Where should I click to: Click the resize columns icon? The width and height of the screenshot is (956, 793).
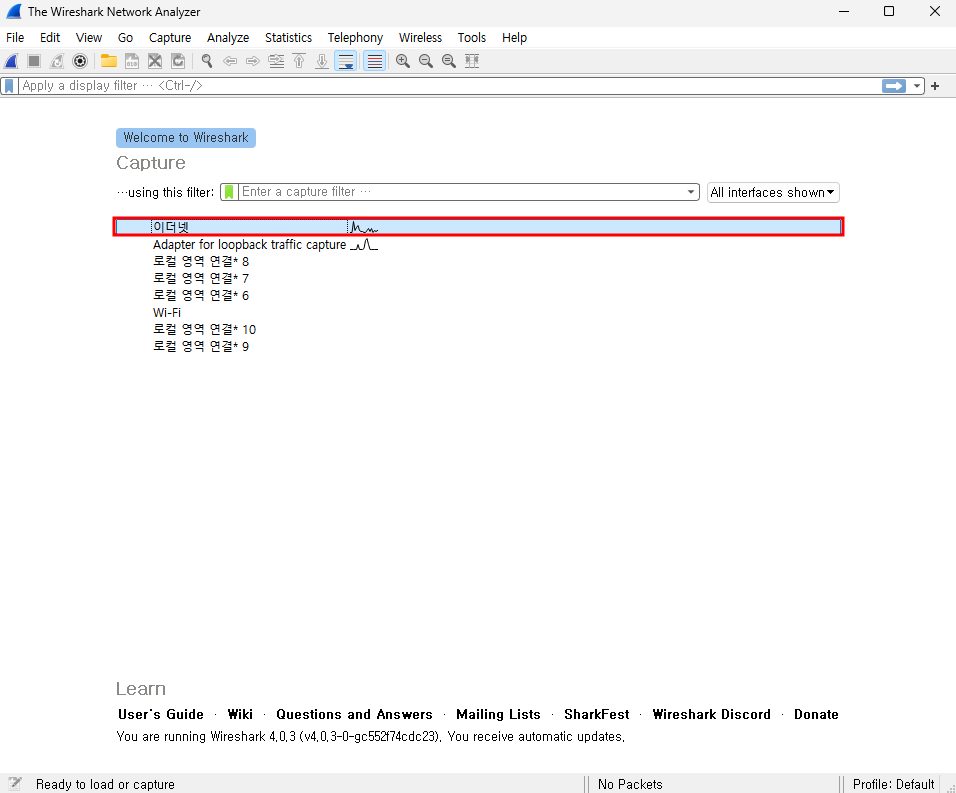(472, 61)
